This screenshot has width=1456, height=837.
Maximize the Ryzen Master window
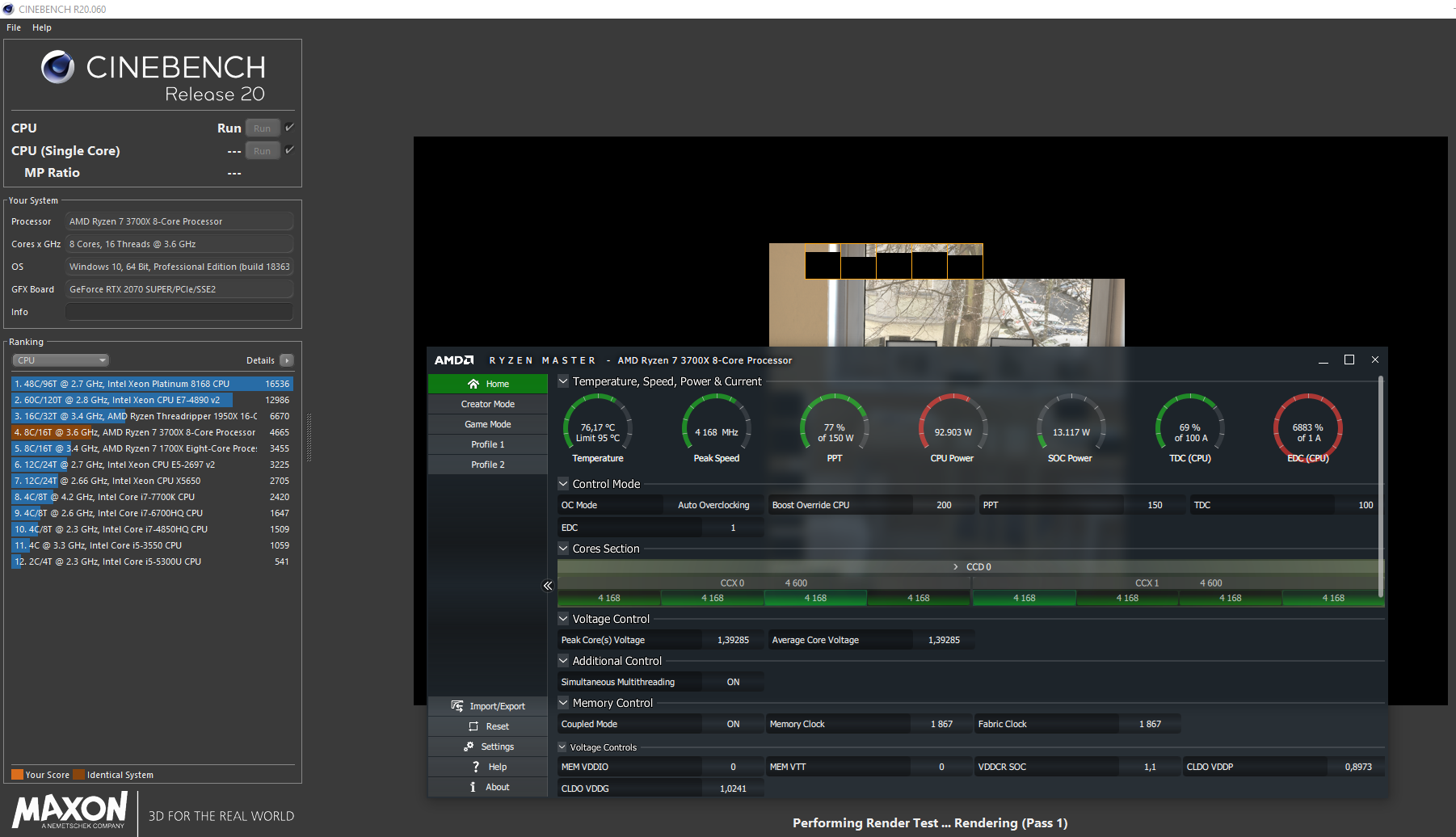[1349, 360]
